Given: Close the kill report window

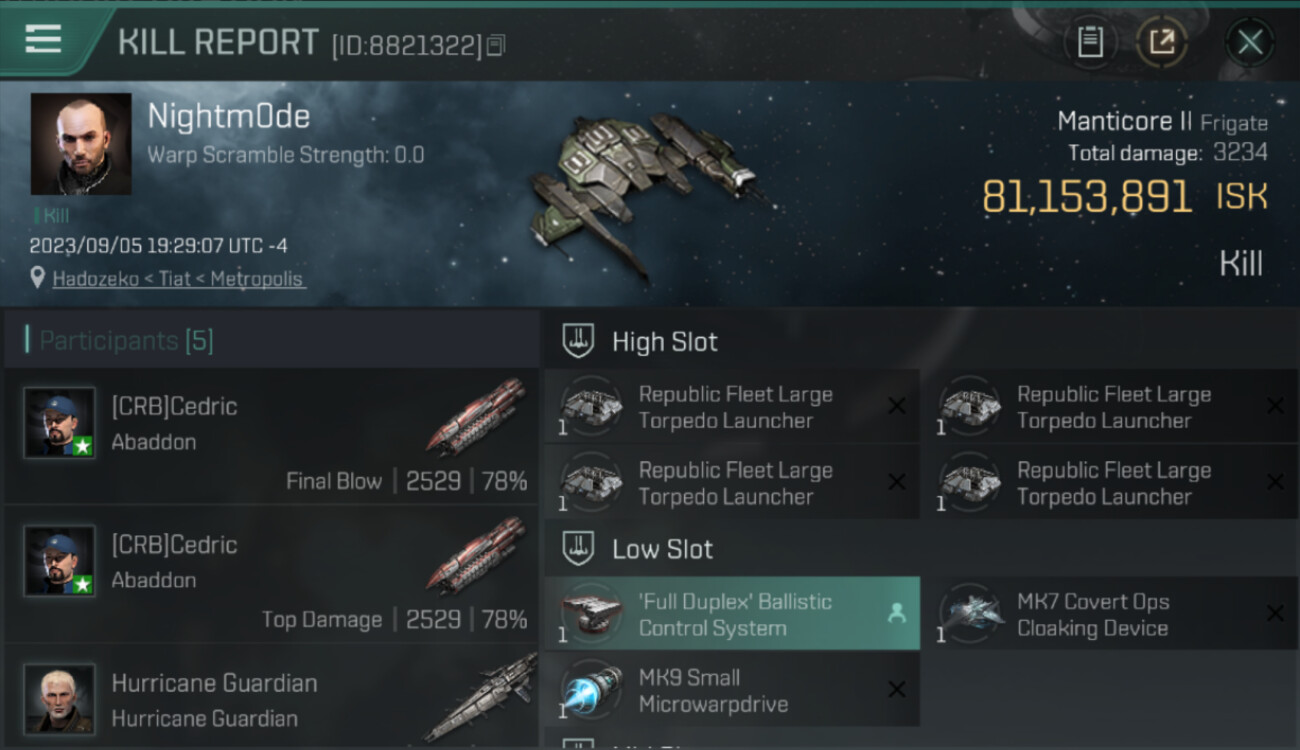Looking at the screenshot, I should point(1250,42).
